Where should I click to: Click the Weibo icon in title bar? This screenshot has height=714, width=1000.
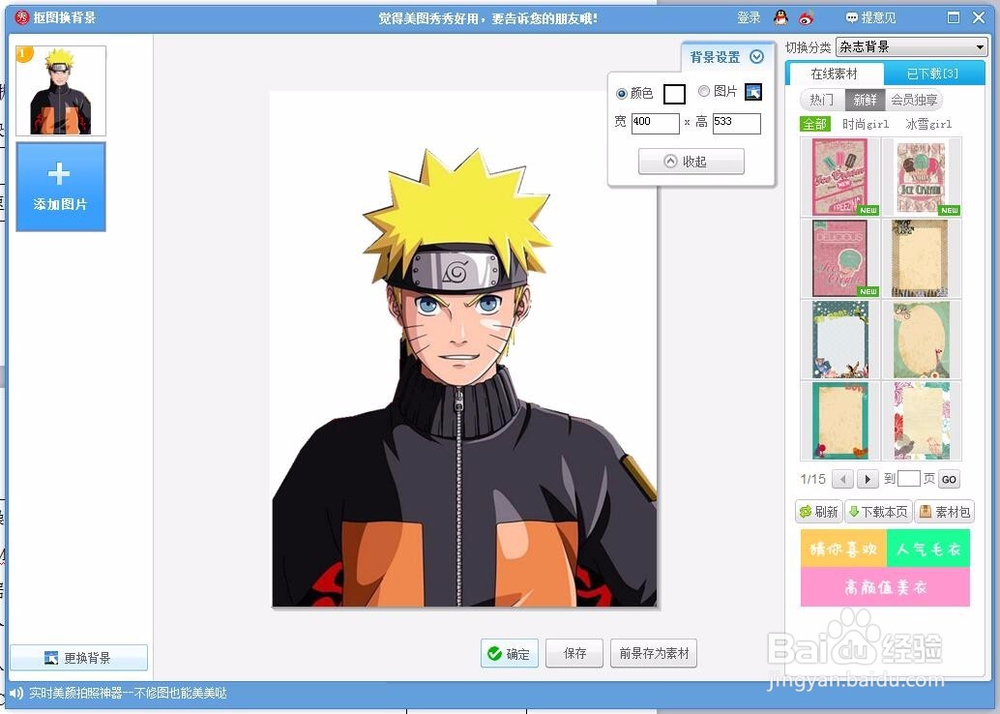click(x=806, y=18)
